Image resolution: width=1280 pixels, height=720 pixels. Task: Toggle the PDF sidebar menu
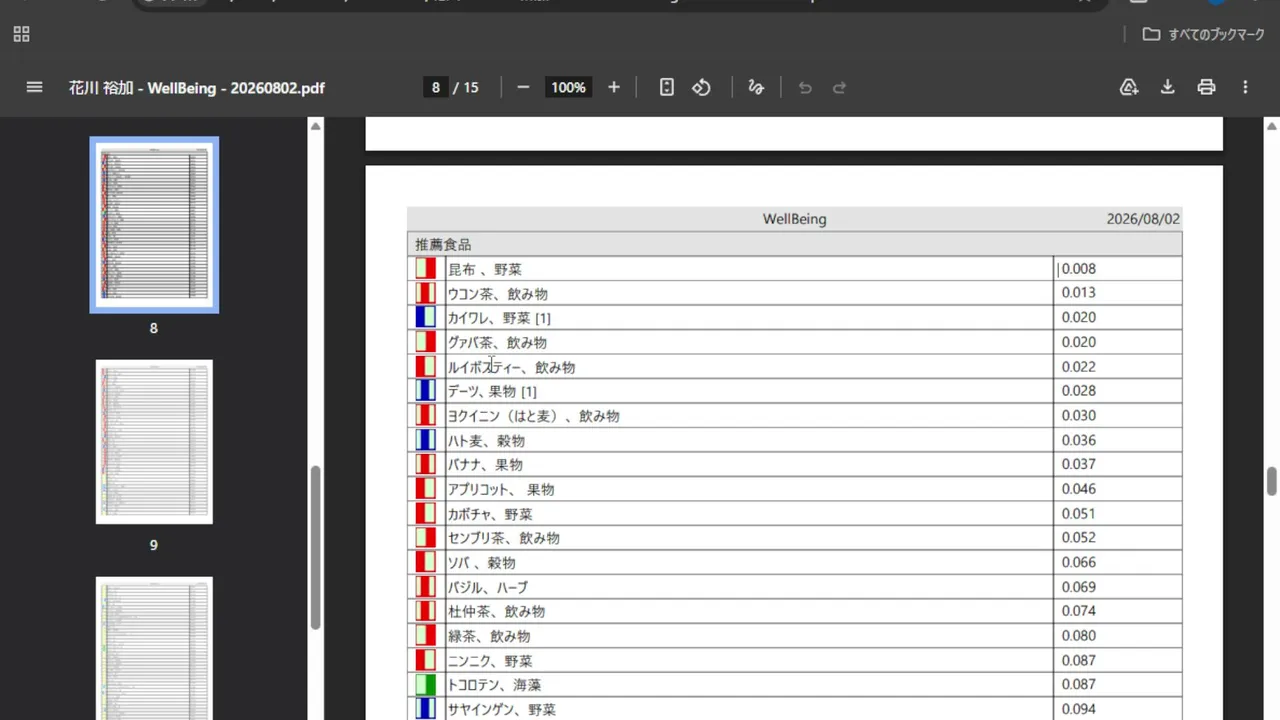pos(34,87)
